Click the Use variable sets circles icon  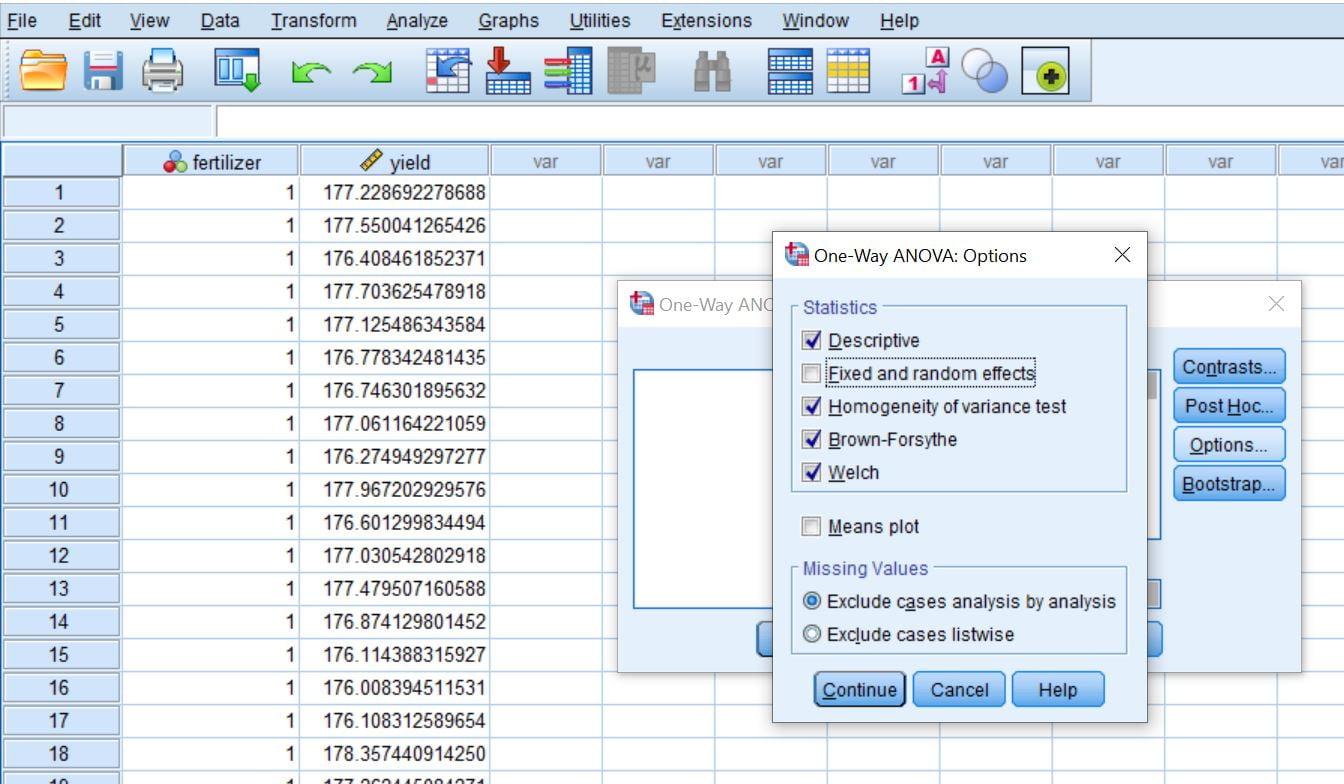(x=984, y=73)
